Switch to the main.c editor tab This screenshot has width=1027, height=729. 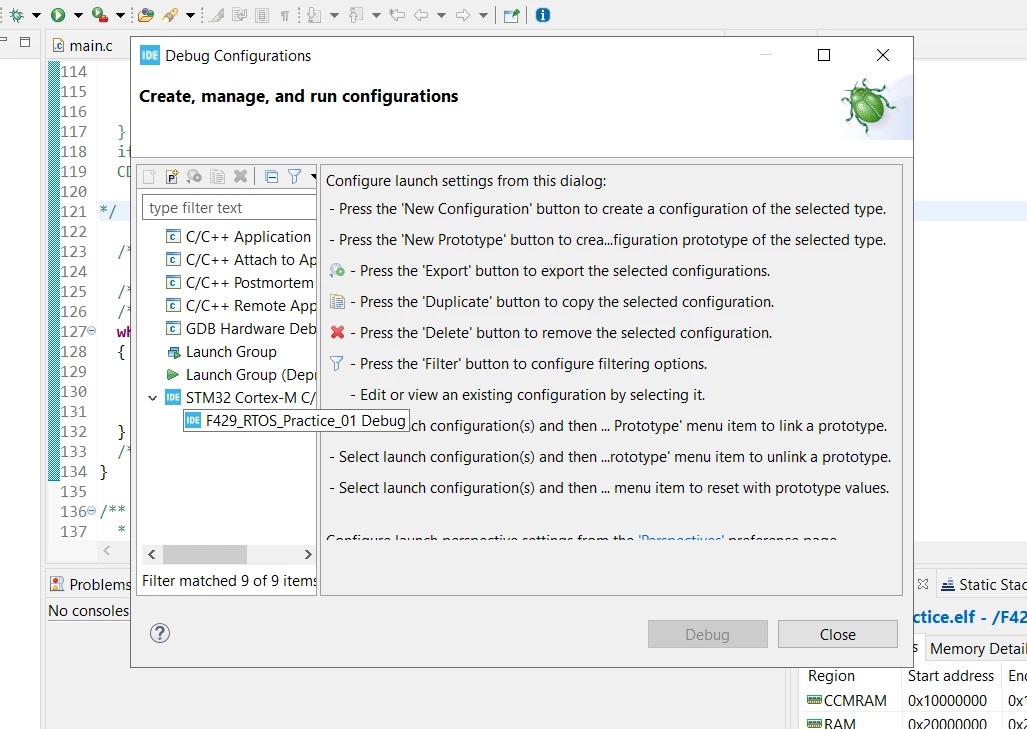[83, 46]
